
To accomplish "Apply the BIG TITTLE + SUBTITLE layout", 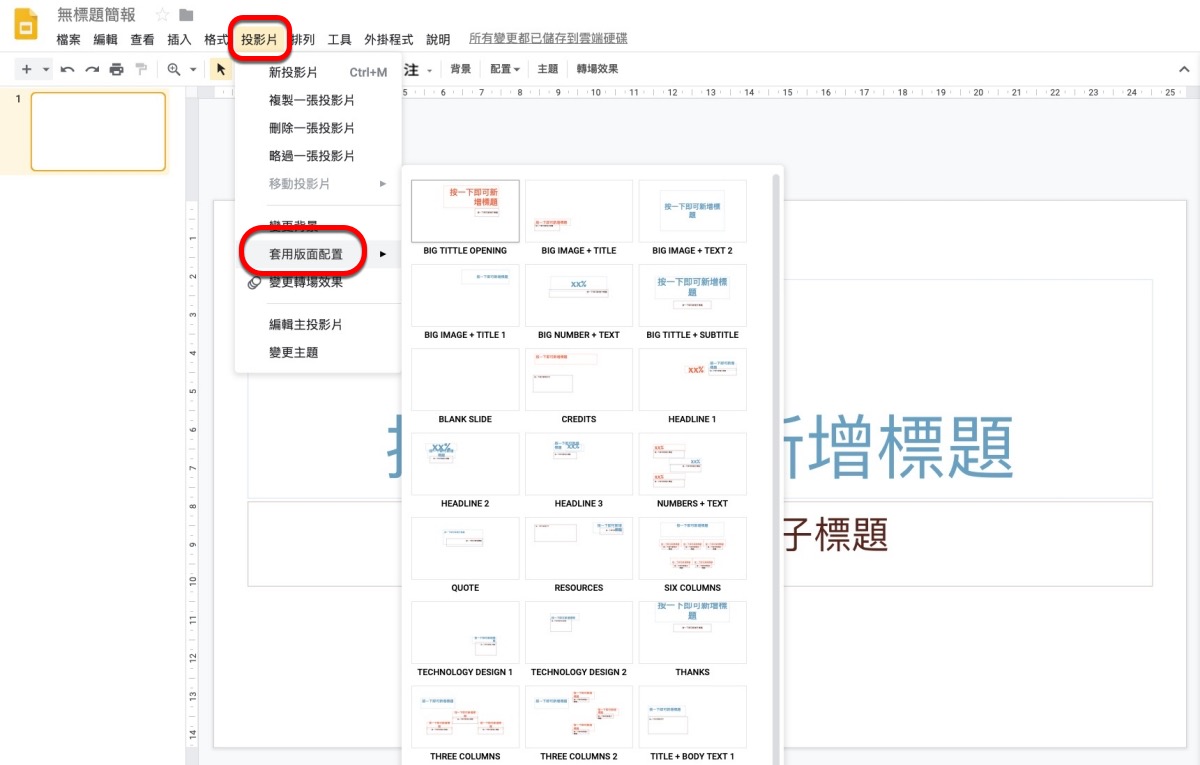I will point(692,295).
